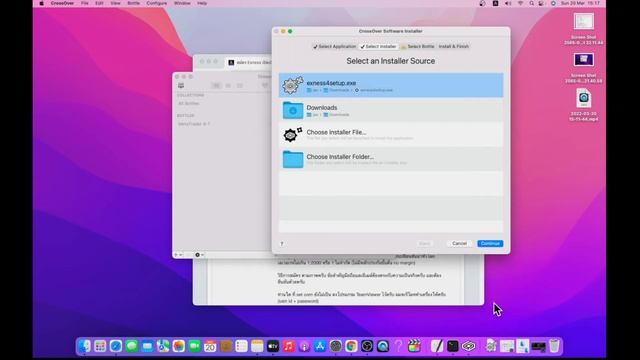This screenshot has height=360, width=640.
Task: Open plus dropdown at bottom of CrossOver window
Action: pos(178,255)
